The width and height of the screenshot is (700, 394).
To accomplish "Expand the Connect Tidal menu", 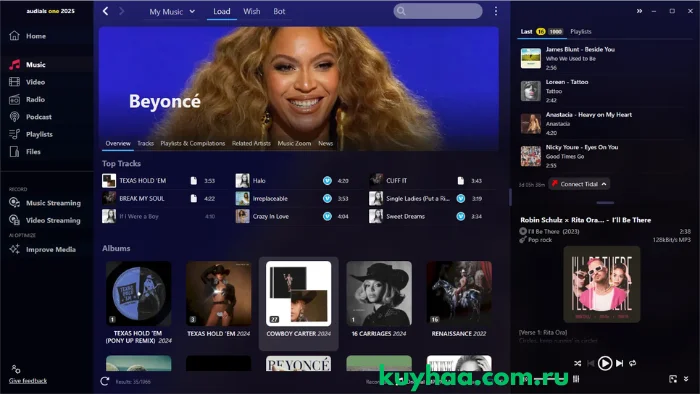I will [579, 184].
